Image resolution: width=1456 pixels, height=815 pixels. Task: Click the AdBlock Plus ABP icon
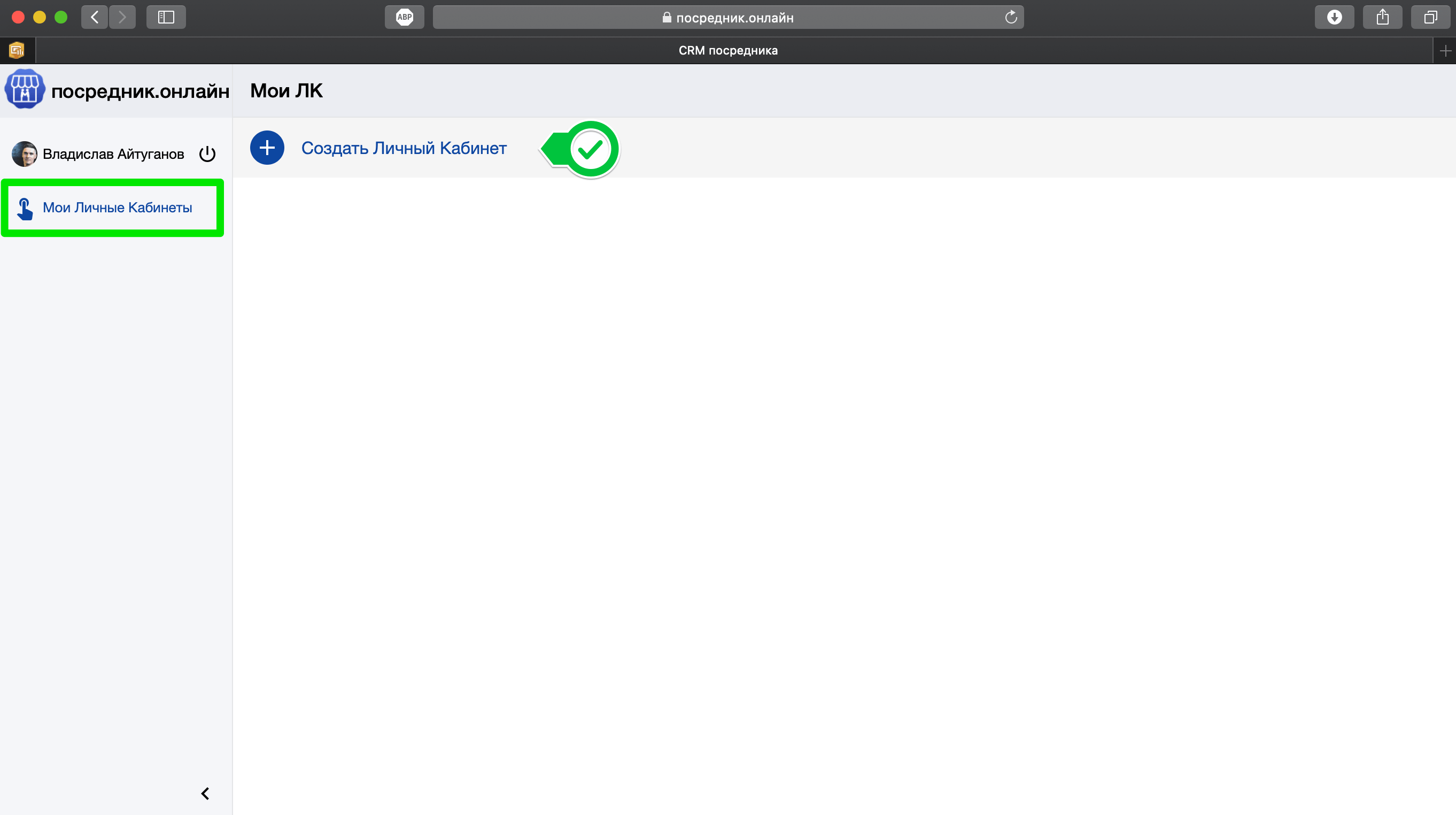404,17
